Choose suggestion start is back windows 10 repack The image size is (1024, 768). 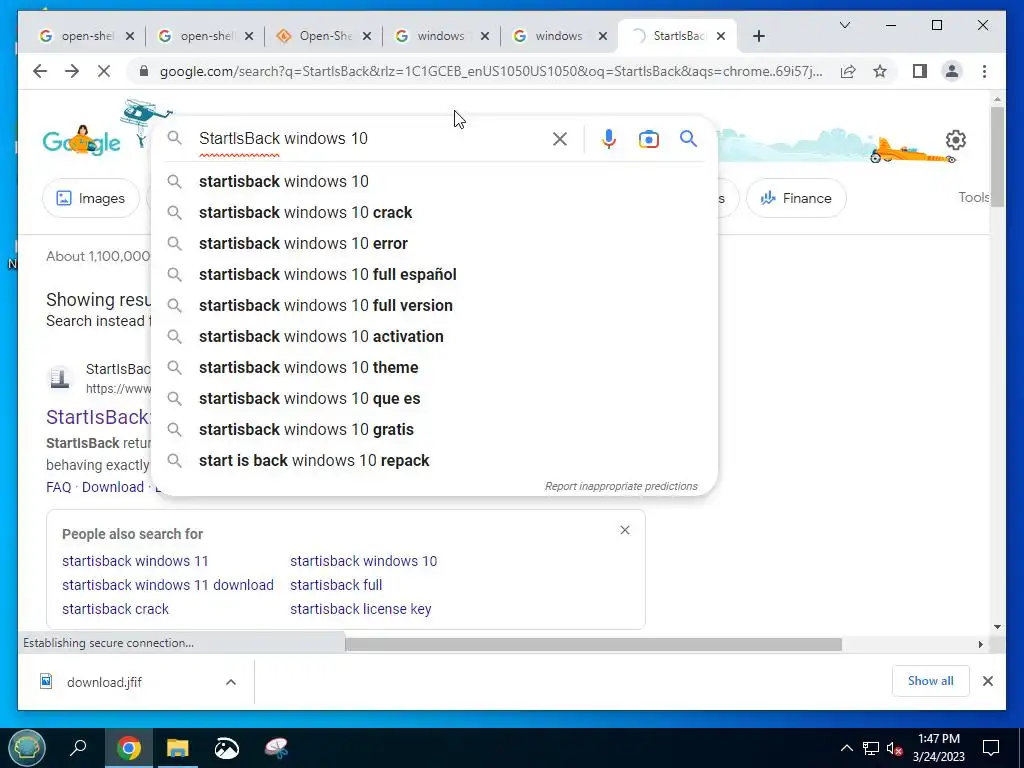pyautogui.click(x=434, y=460)
